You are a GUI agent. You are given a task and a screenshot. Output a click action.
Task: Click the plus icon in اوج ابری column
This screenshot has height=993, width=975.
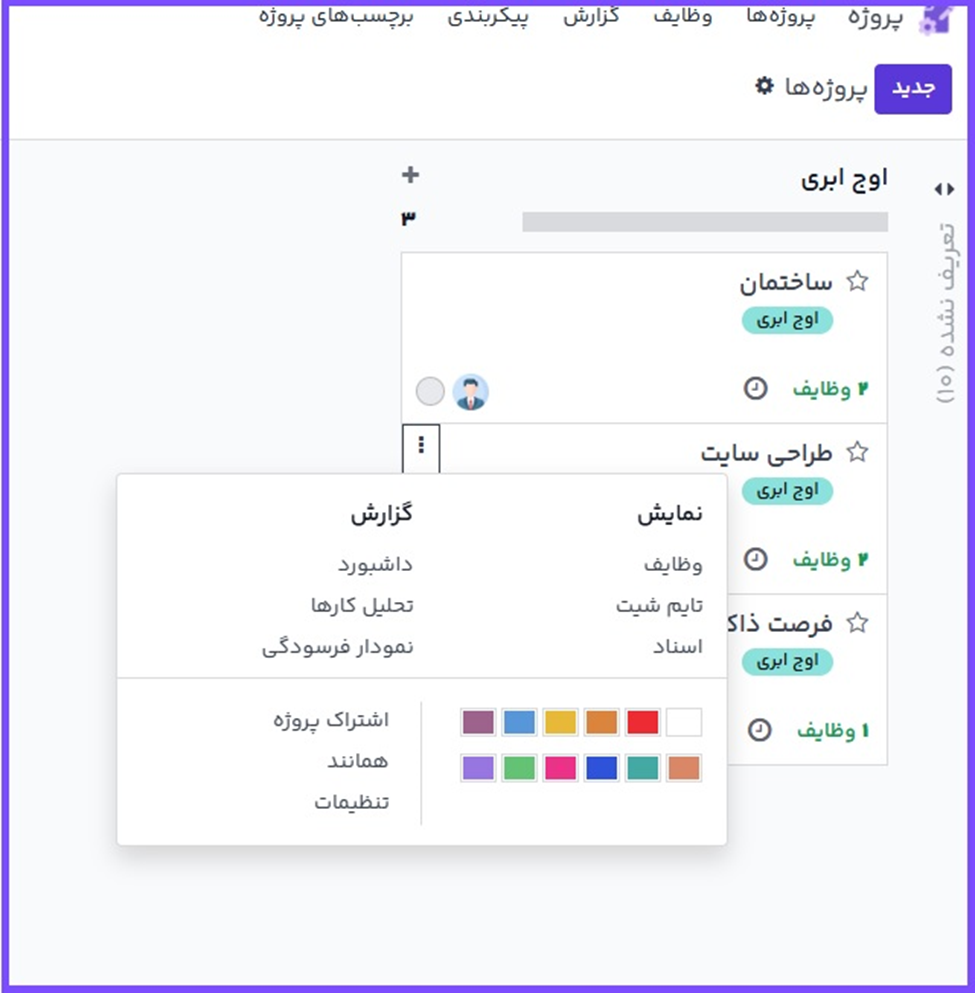[410, 175]
